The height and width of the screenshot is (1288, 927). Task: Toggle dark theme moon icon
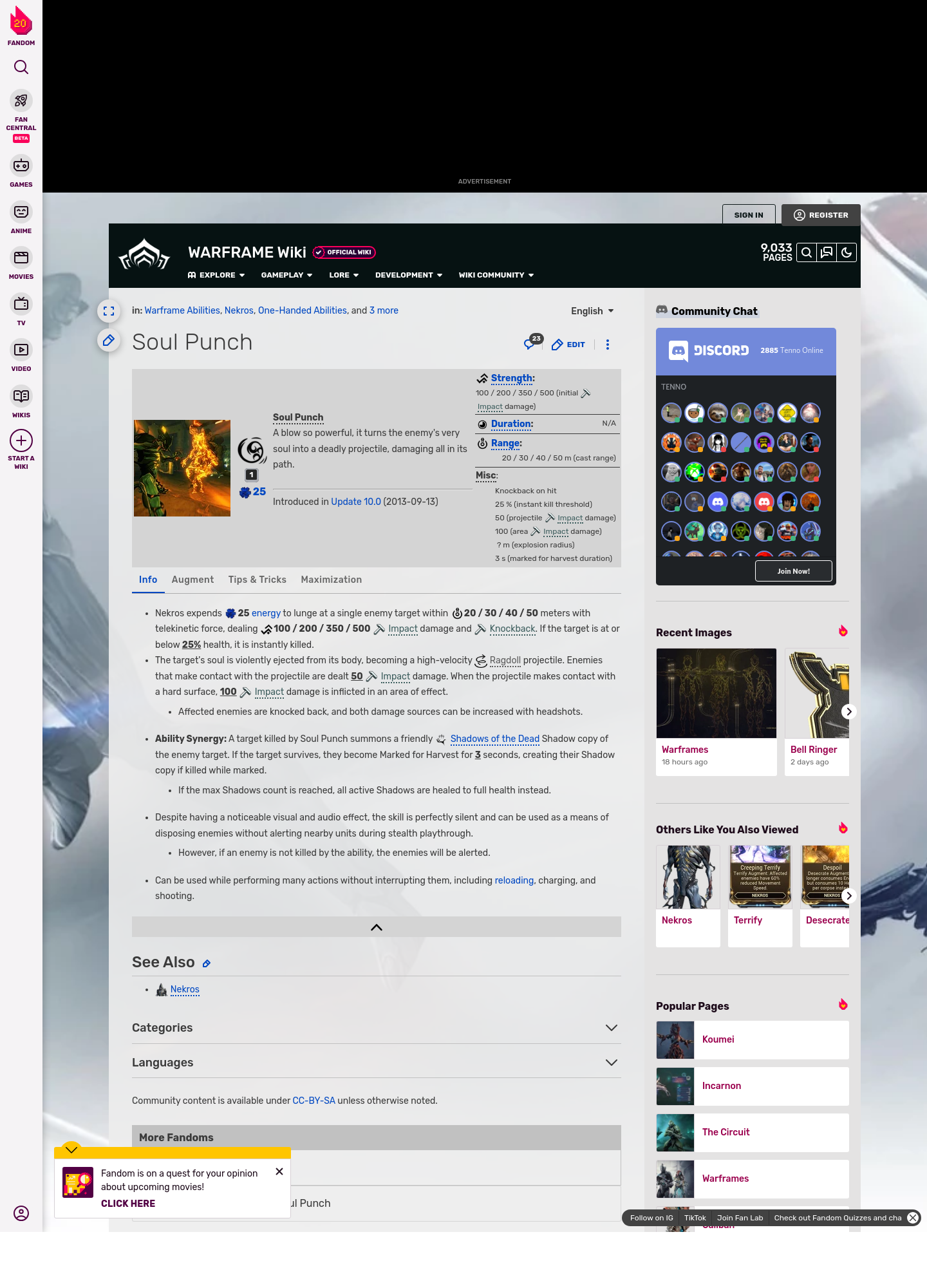(x=847, y=252)
